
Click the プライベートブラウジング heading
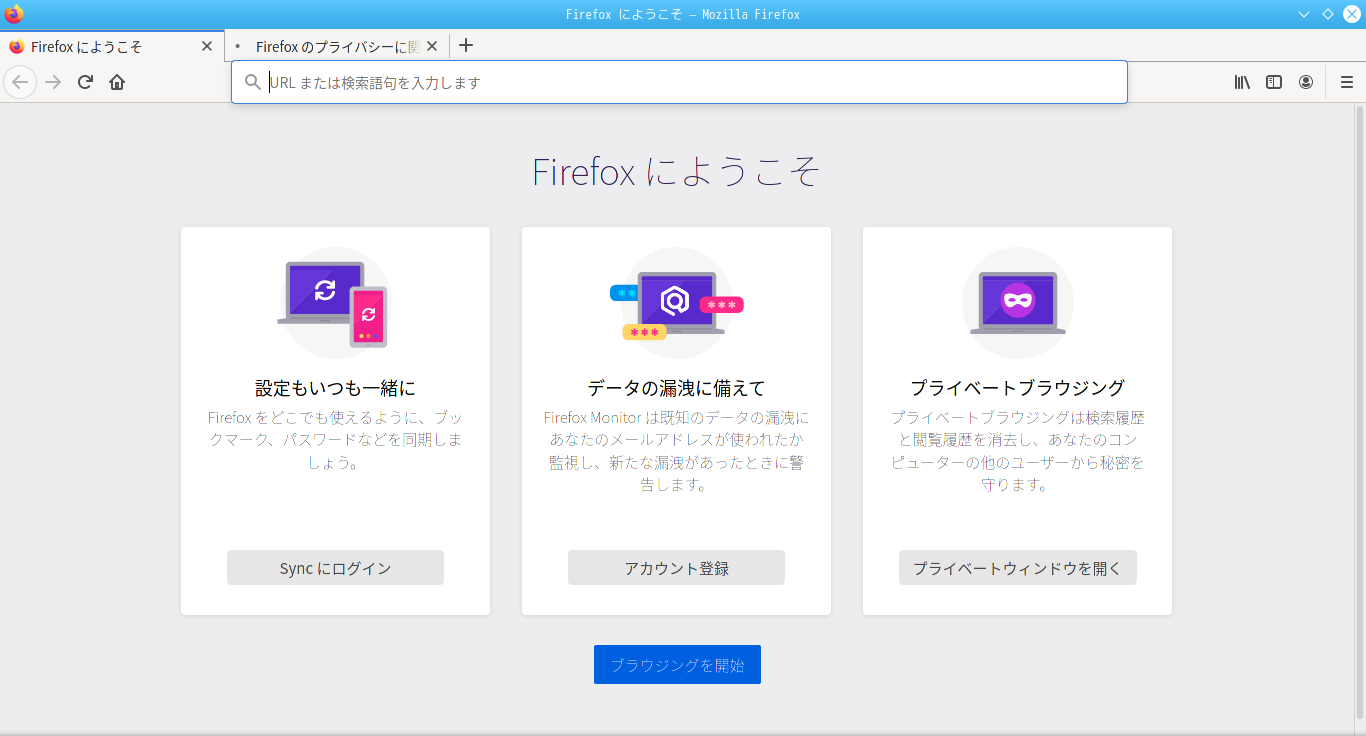(x=1017, y=388)
